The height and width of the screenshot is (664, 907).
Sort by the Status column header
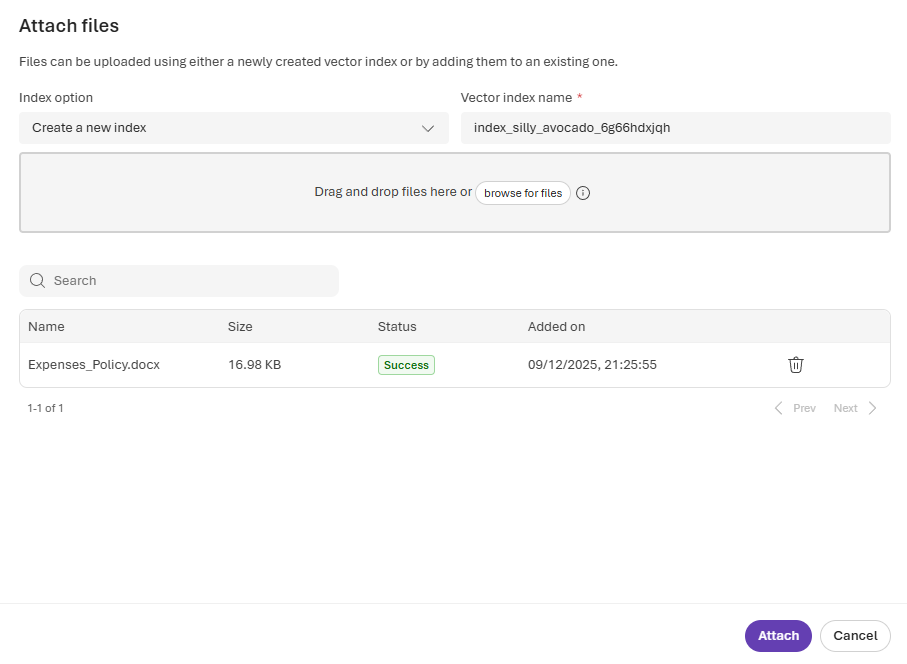tap(397, 326)
